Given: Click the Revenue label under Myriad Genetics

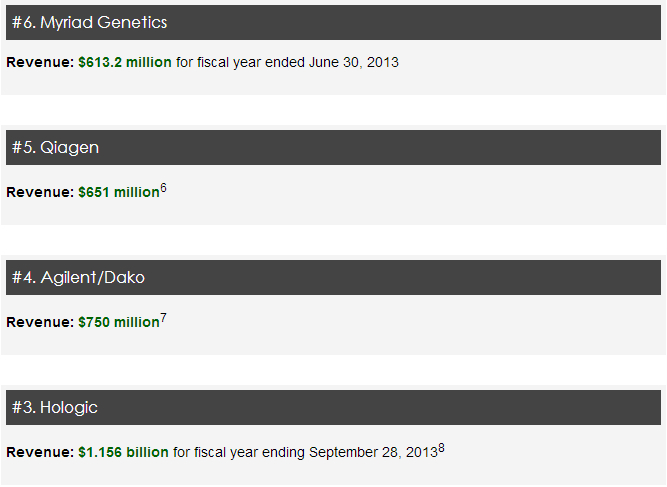Looking at the screenshot, I should (40, 63).
